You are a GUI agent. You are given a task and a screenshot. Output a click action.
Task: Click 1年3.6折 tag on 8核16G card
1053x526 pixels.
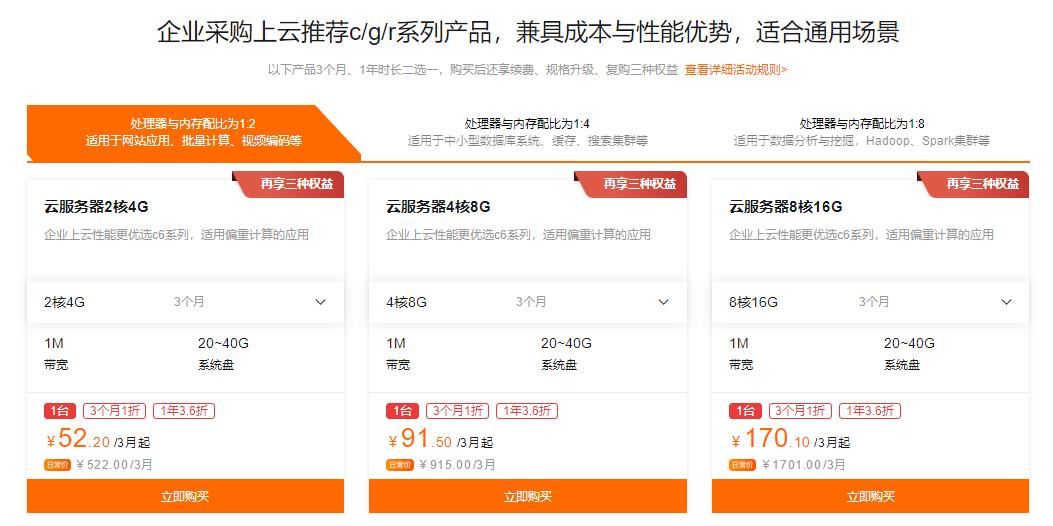coord(870,411)
